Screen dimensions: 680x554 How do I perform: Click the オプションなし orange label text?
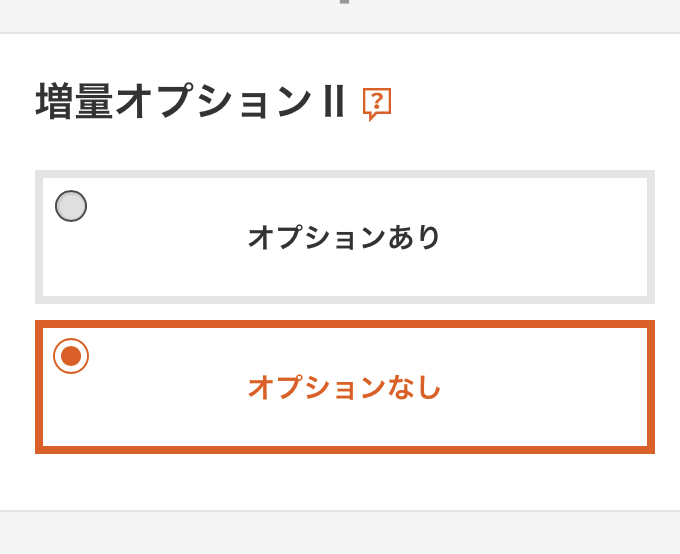tap(344, 387)
